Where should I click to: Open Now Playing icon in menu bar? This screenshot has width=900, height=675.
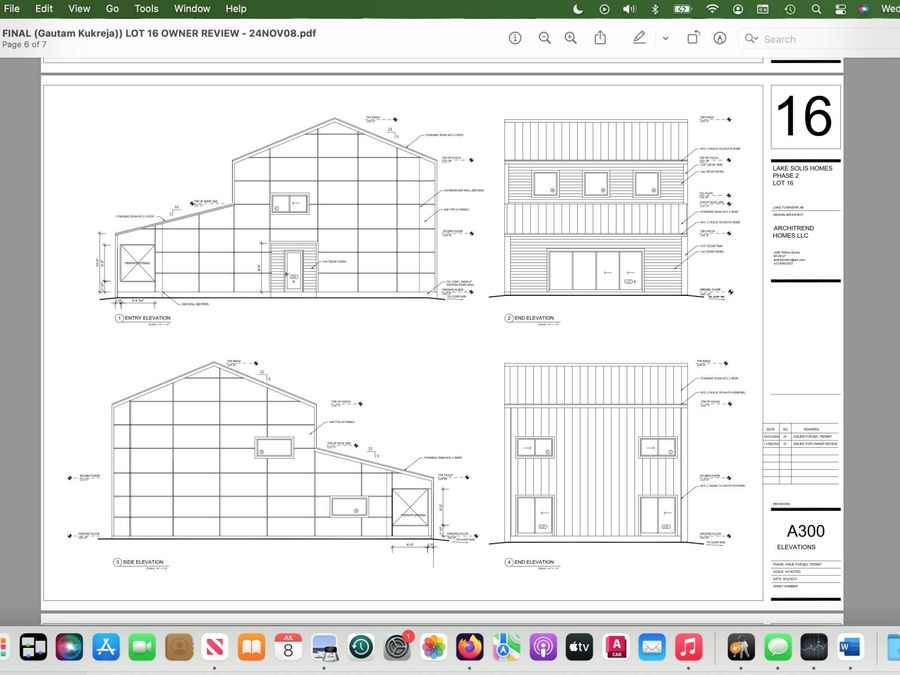coord(604,9)
